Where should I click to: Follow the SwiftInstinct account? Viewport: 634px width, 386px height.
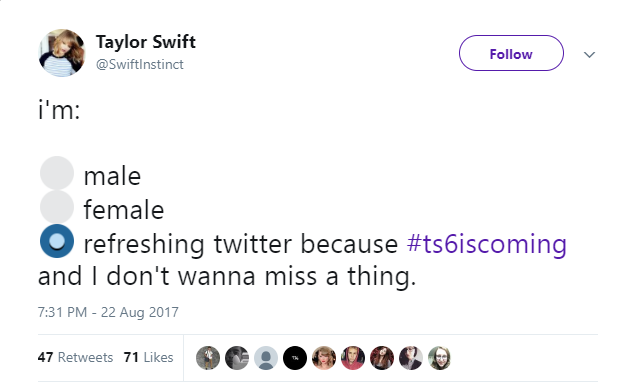(x=511, y=53)
